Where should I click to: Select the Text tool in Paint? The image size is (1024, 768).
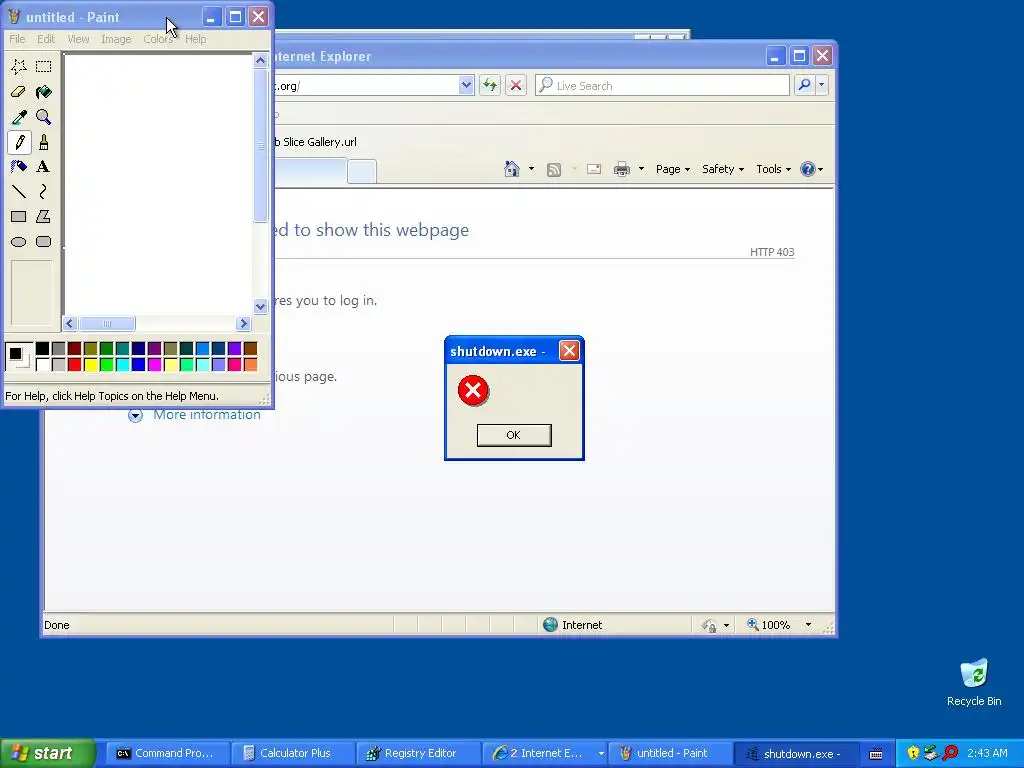click(x=44, y=167)
